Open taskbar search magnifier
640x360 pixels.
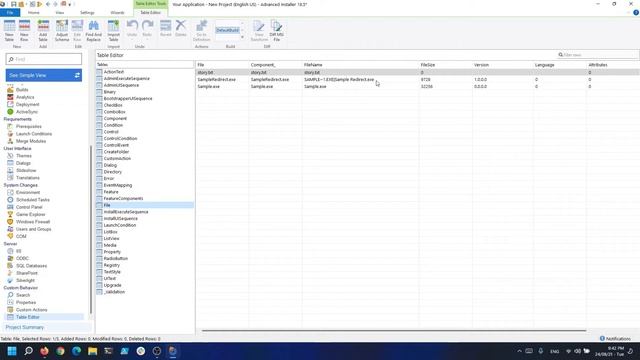(28, 351)
